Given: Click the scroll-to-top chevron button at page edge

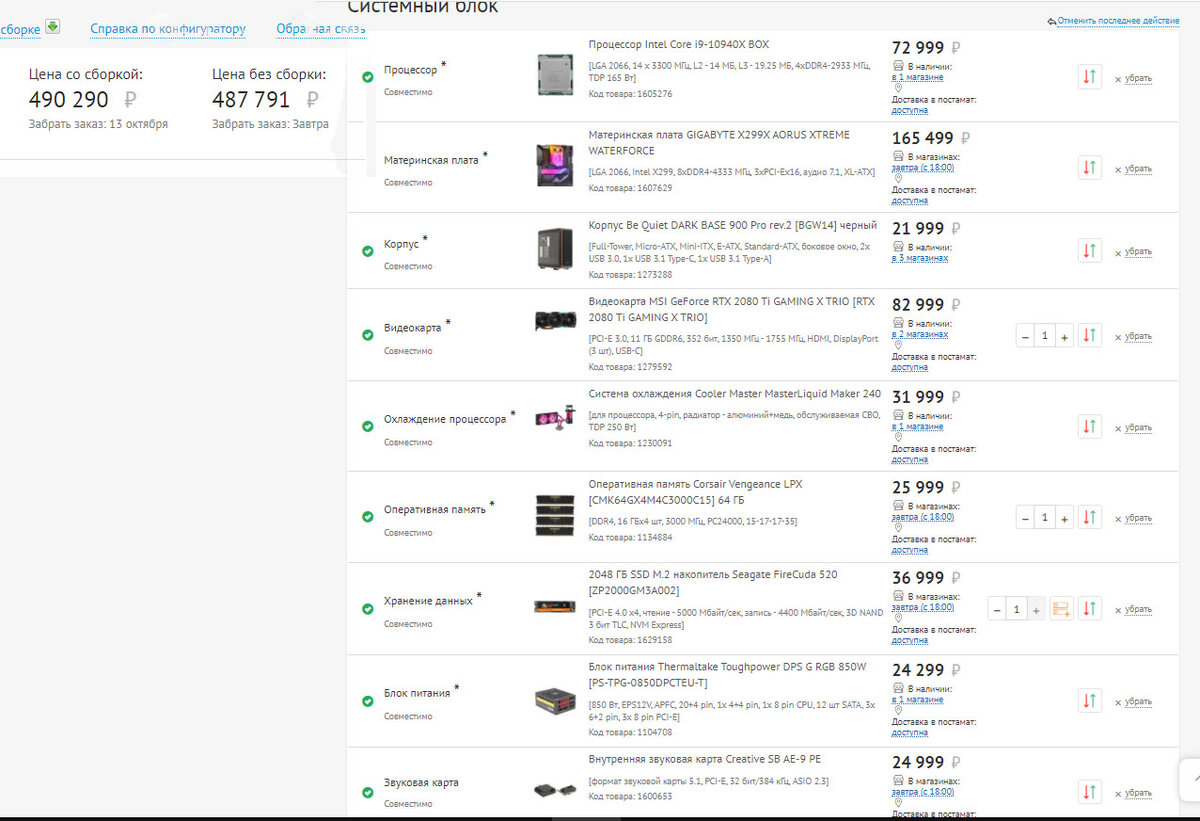Looking at the screenshot, I should click(x=1191, y=779).
